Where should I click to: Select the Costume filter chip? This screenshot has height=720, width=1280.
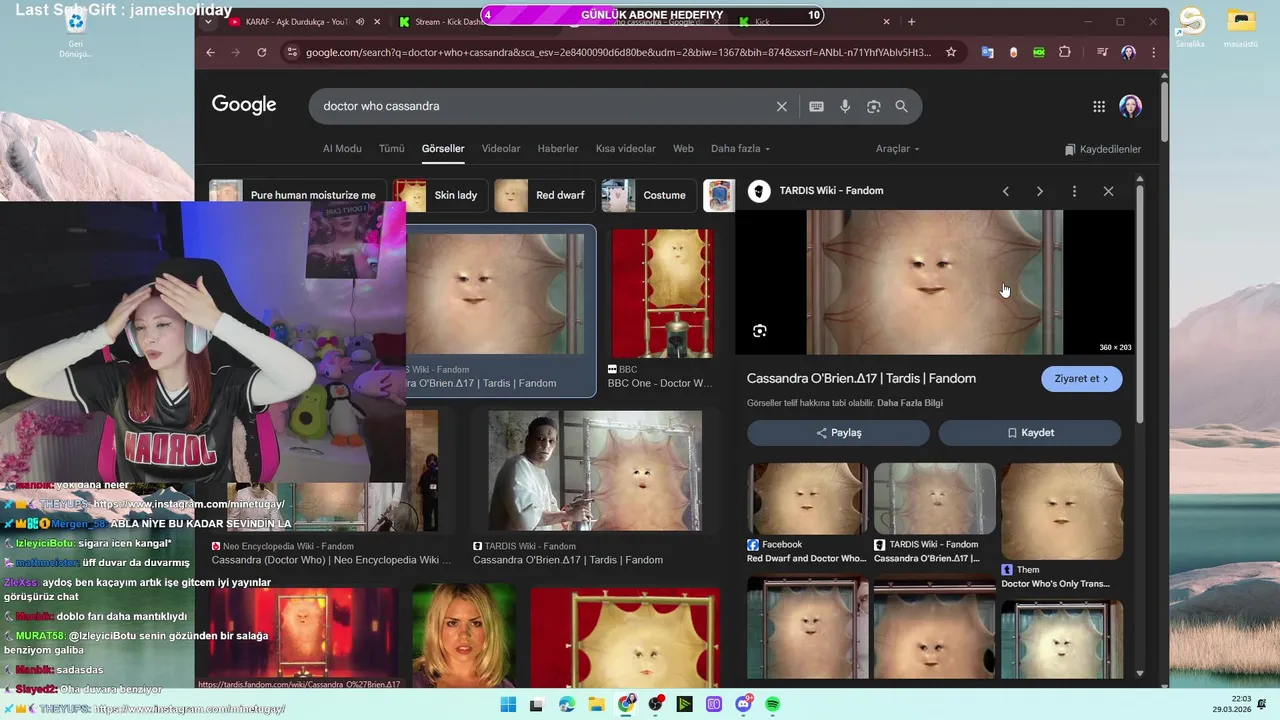[649, 195]
